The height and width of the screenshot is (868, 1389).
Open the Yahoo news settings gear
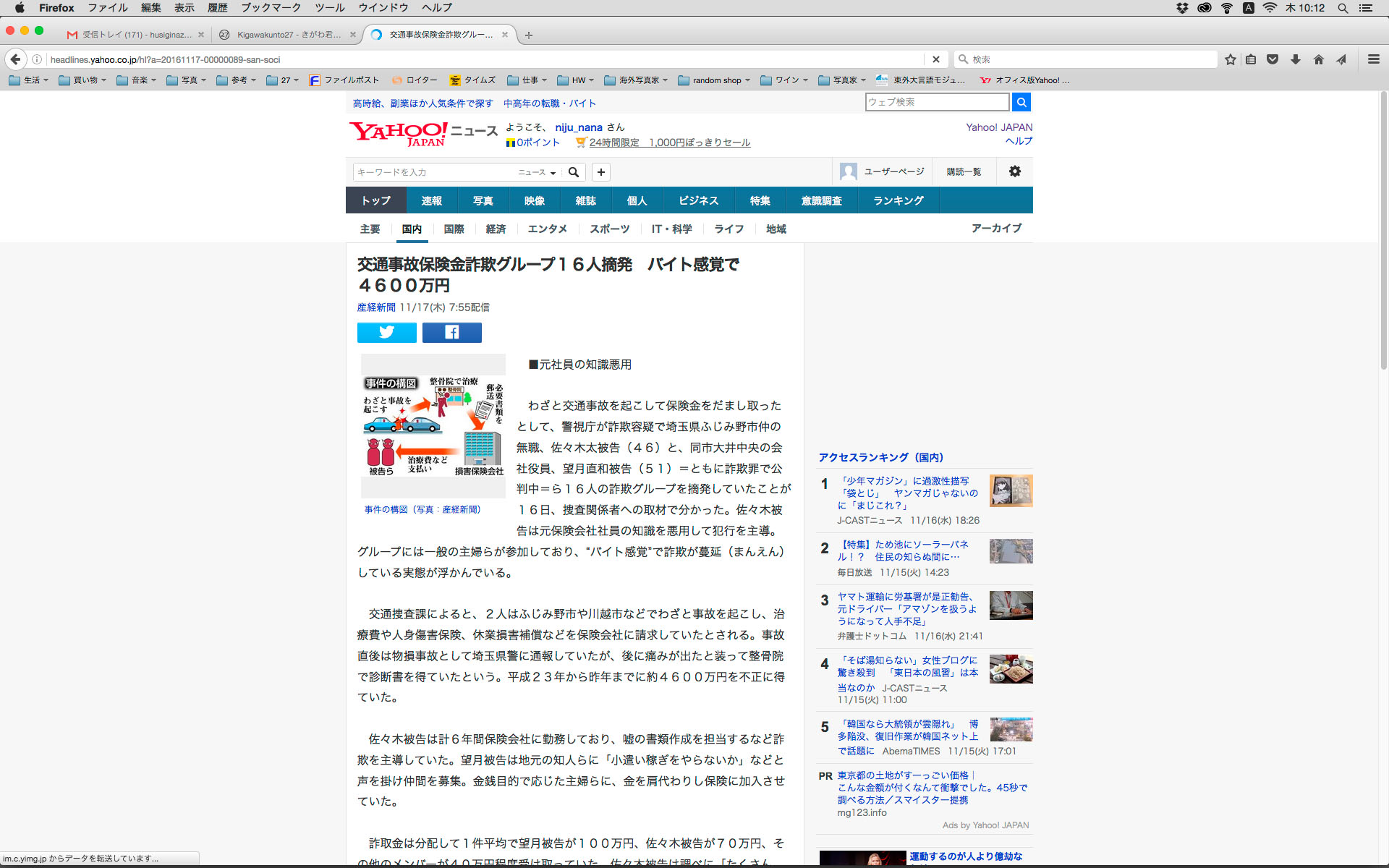pos(1014,171)
